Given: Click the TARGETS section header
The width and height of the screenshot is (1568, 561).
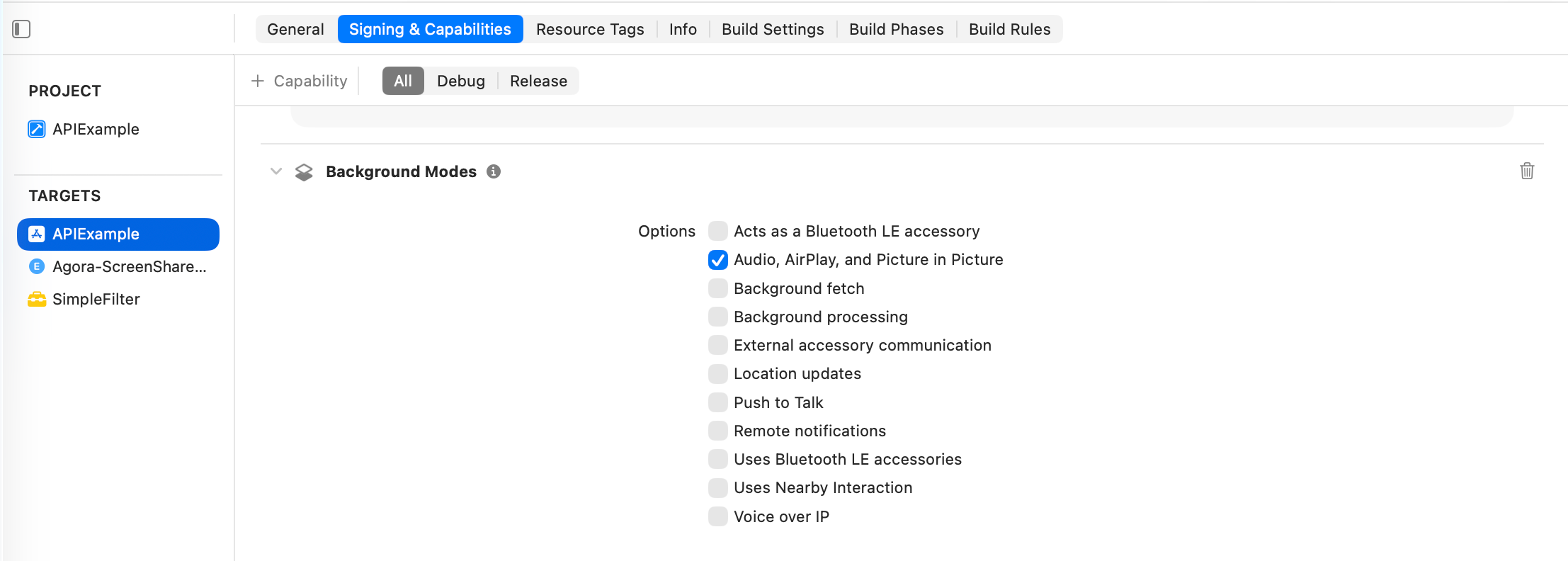Looking at the screenshot, I should coord(64,195).
